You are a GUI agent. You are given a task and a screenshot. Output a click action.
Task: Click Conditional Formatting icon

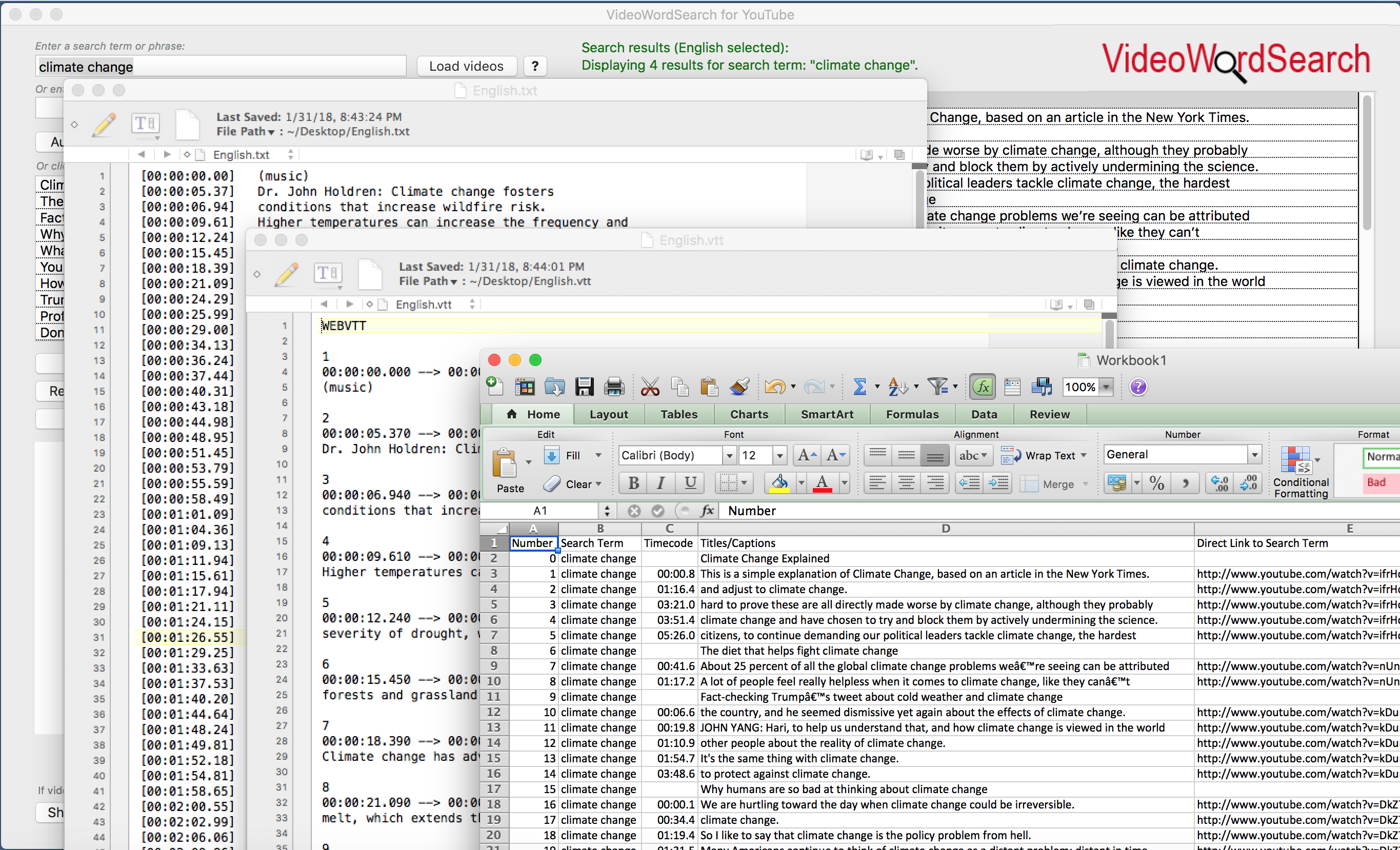tap(1300, 472)
